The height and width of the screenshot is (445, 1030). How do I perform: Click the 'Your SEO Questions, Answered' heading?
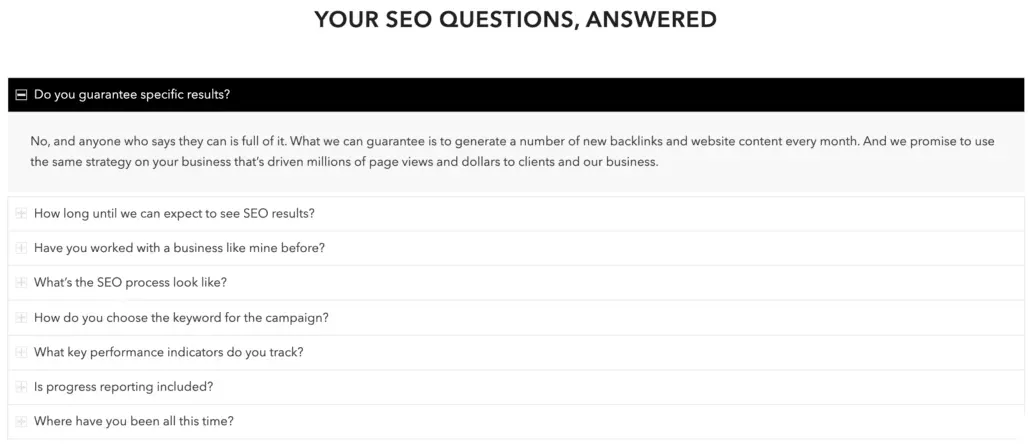(515, 19)
